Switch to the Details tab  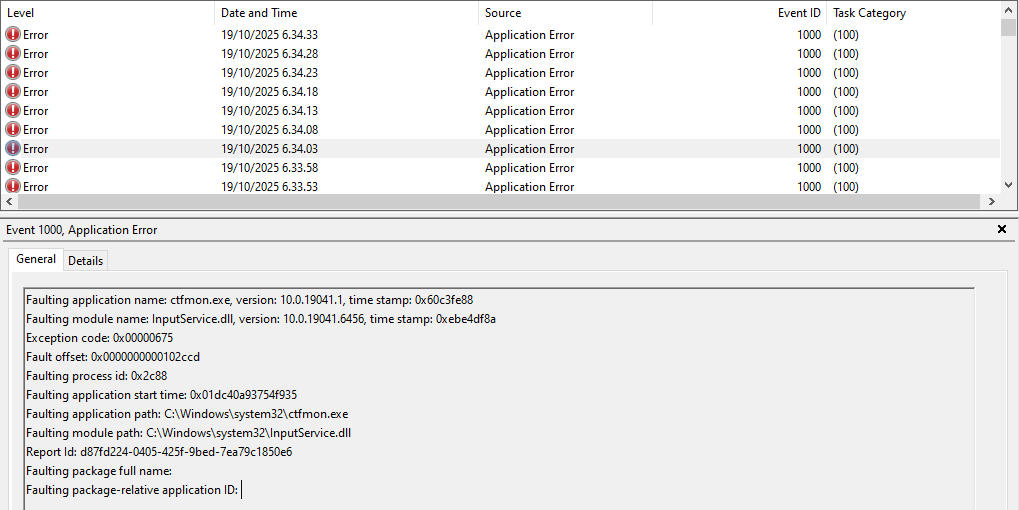86,261
